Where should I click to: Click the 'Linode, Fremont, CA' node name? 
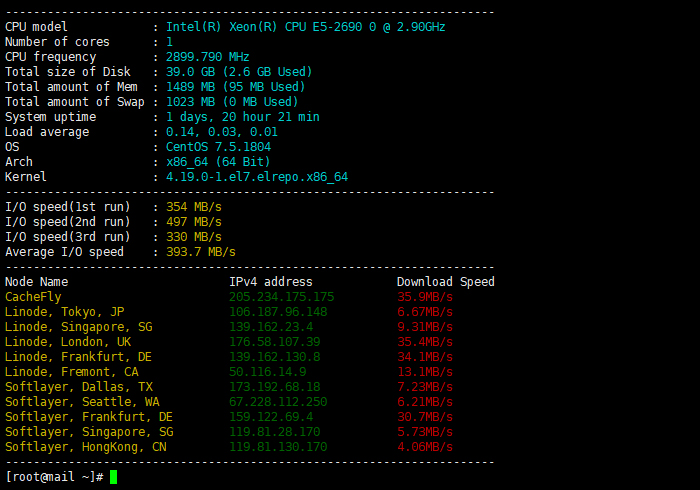(x=71, y=372)
